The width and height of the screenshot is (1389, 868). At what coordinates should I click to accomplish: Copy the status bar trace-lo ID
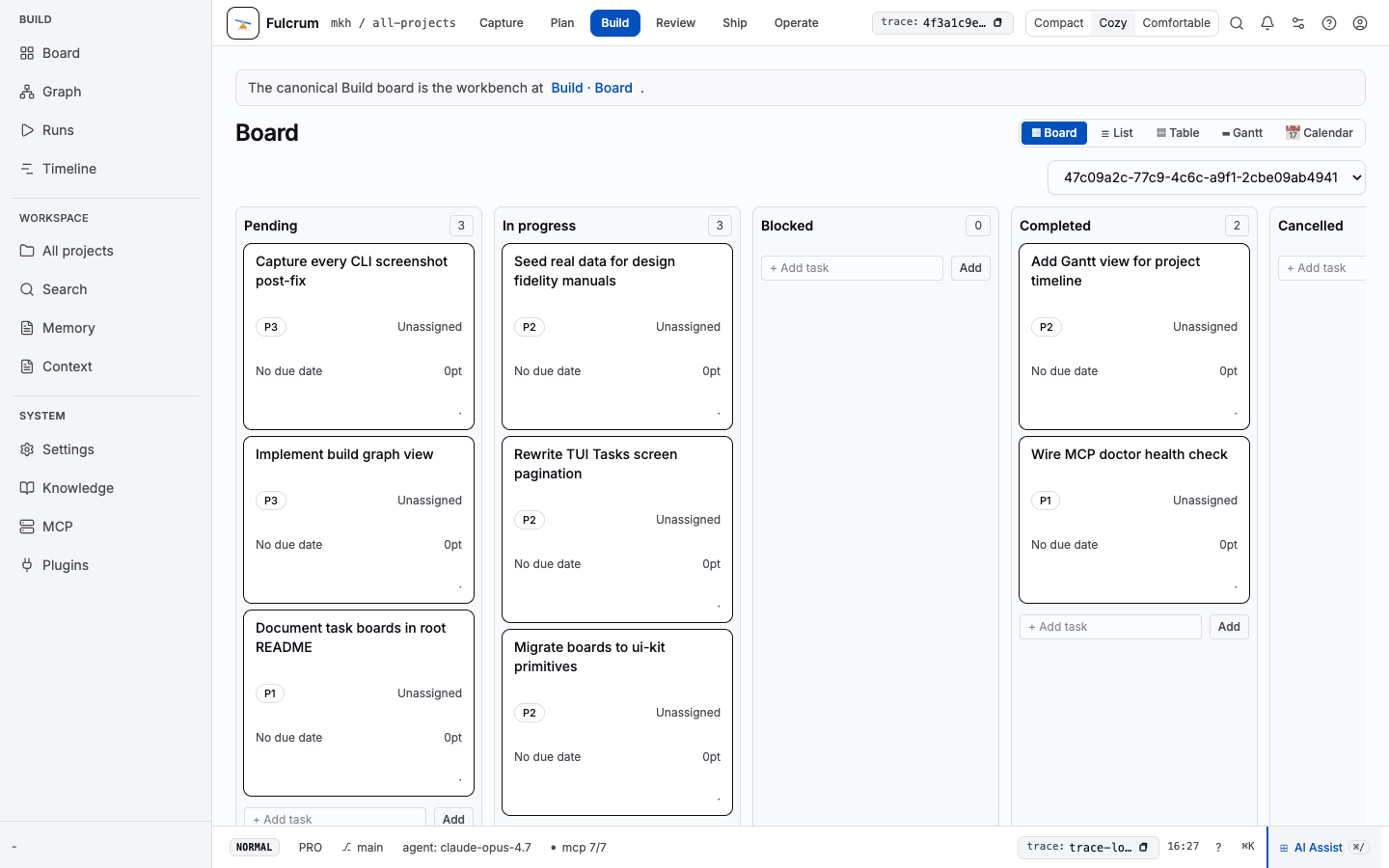coord(1143,847)
